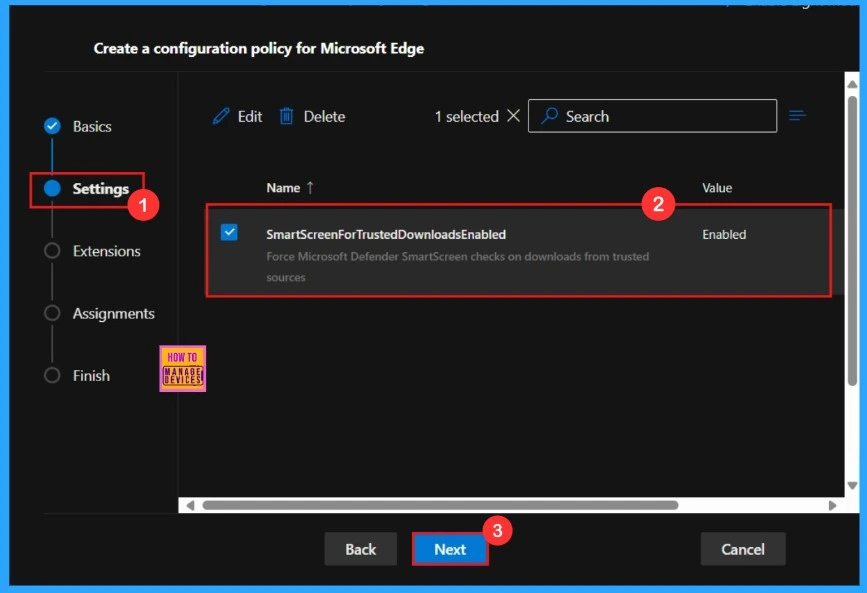Click the Edit label in toolbar
The image size is (867, 593).
click(250, 117)
